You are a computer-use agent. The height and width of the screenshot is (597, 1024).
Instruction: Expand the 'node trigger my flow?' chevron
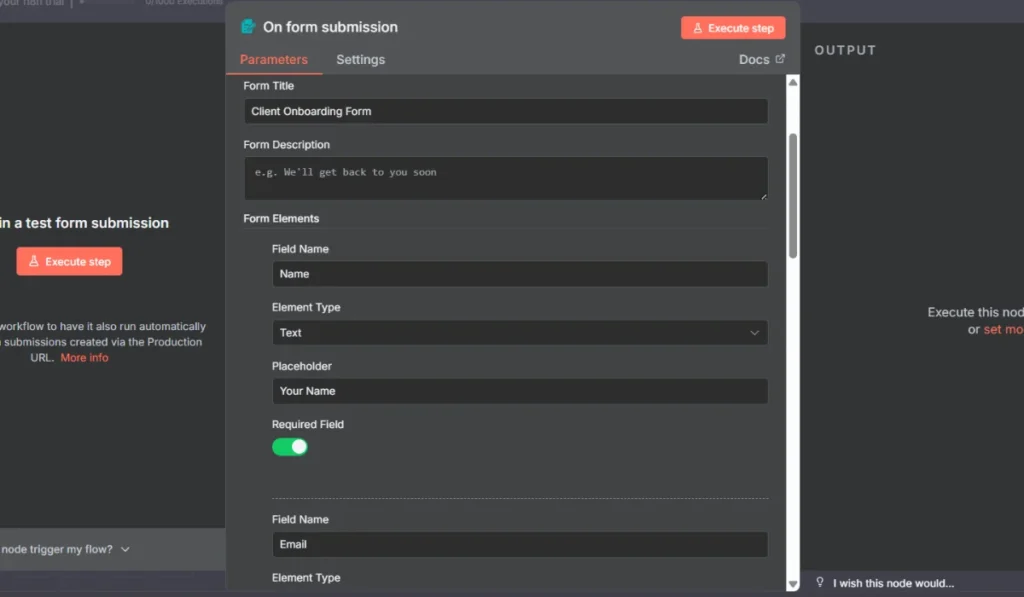pyautogui.click(x=125, y=549)
